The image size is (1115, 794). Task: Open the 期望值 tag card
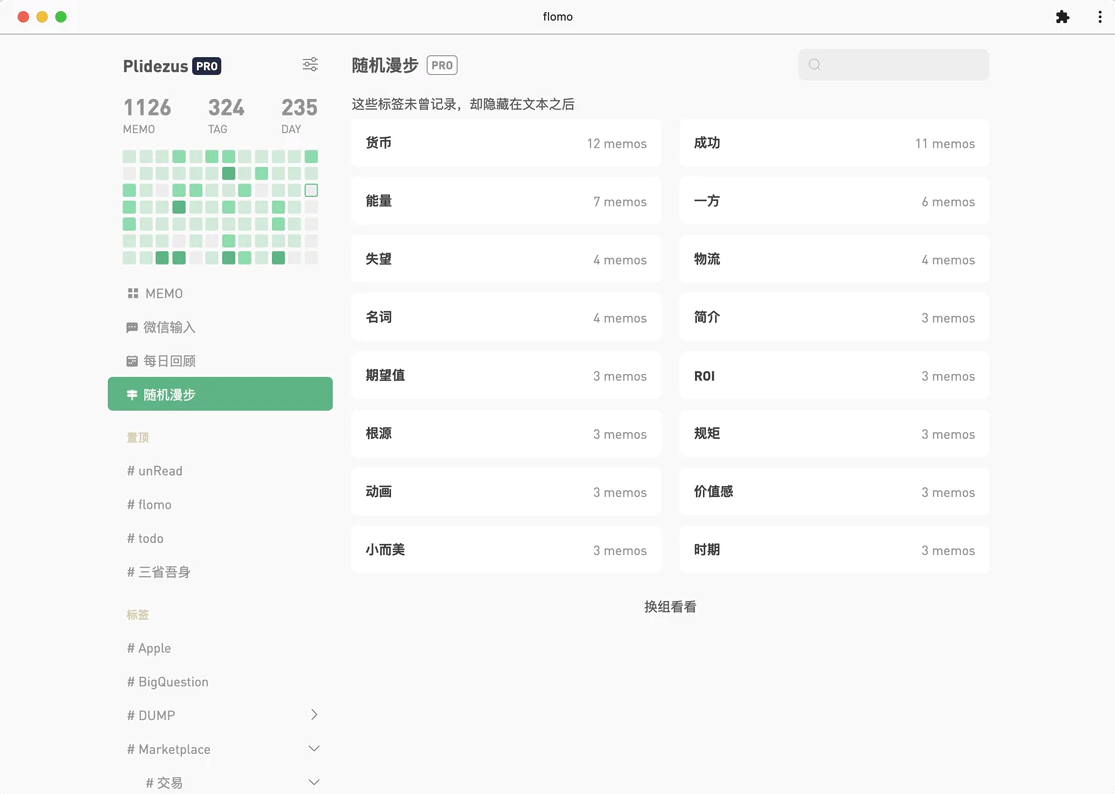coord(506,375)
